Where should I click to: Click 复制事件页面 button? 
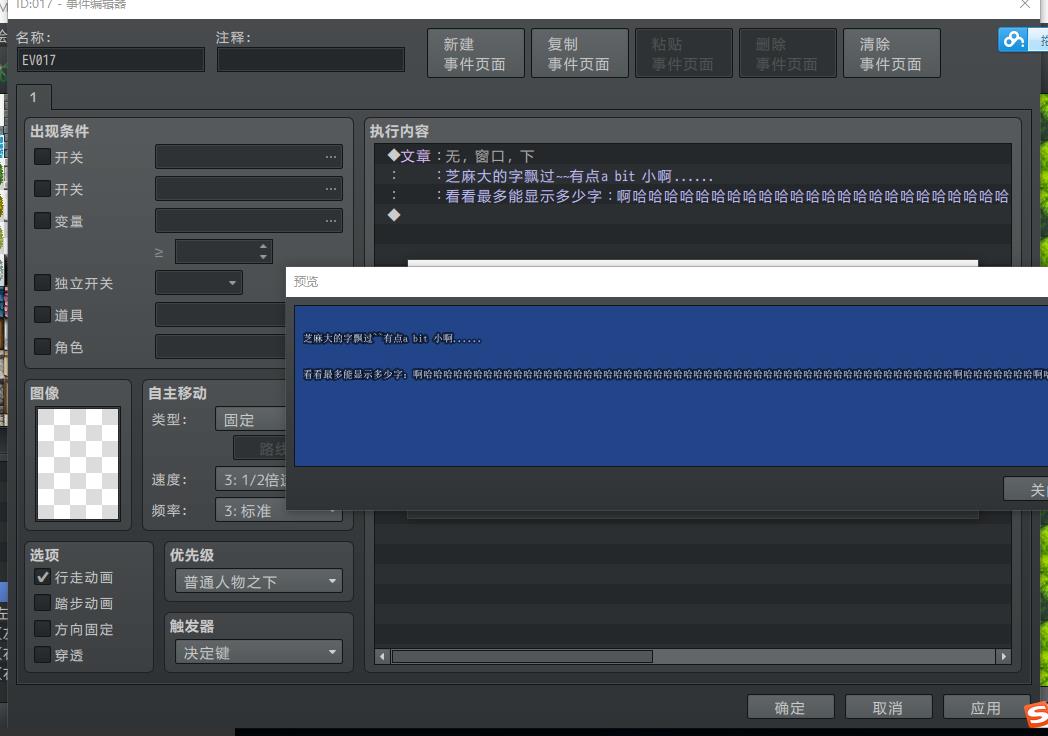coord(579,53)
